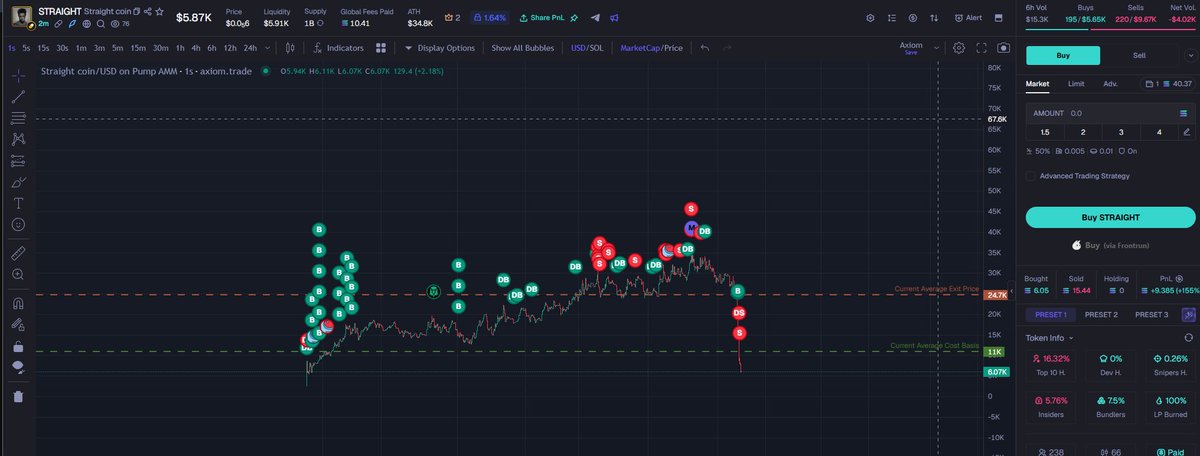Image resolution: width=1200 pixels, height=456 pixels.
Task: Select the ruler measure tool
Action: click(18, 252)
